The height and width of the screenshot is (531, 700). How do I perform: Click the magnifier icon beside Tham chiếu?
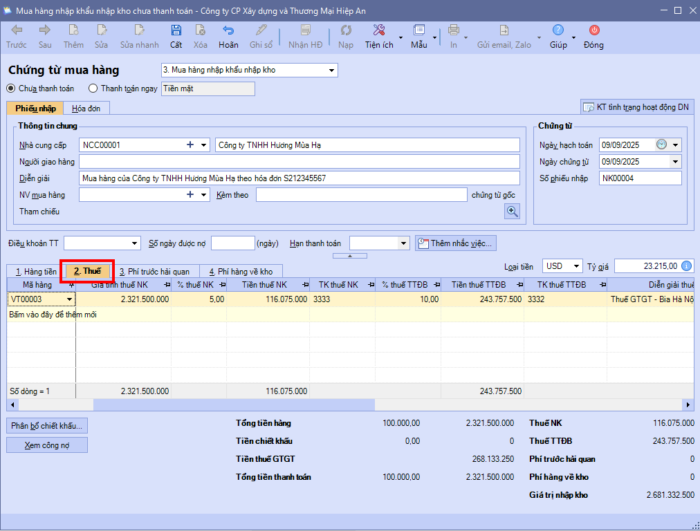click(512, 211)
